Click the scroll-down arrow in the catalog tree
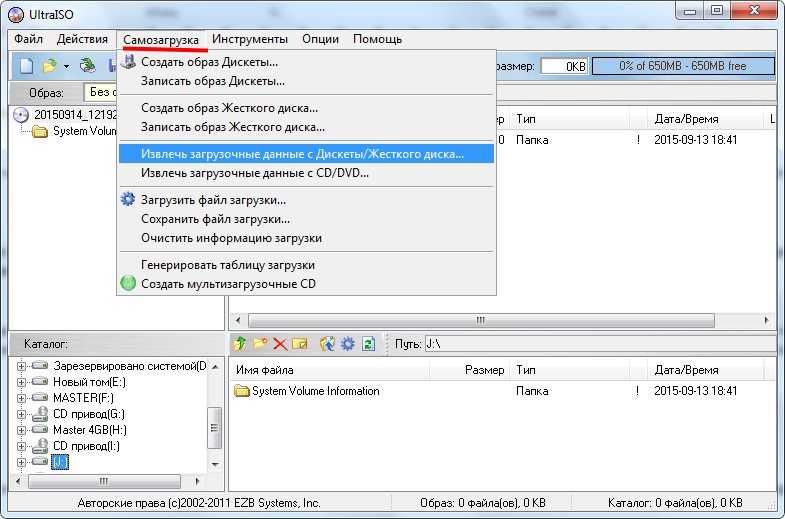This screenshot has height=519, width=785. click(215, 465)
